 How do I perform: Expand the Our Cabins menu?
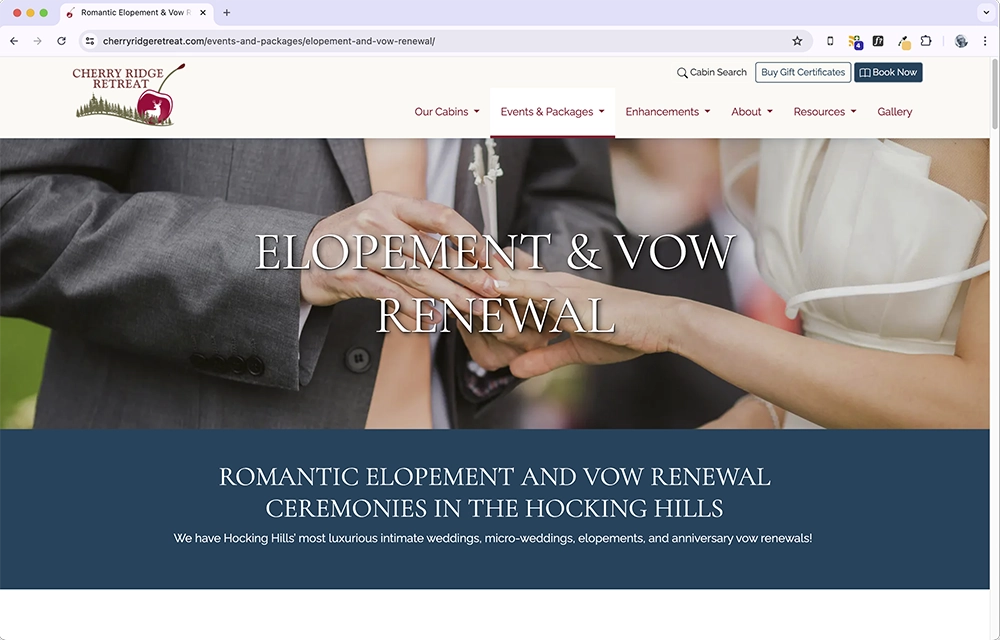point(446,112)
